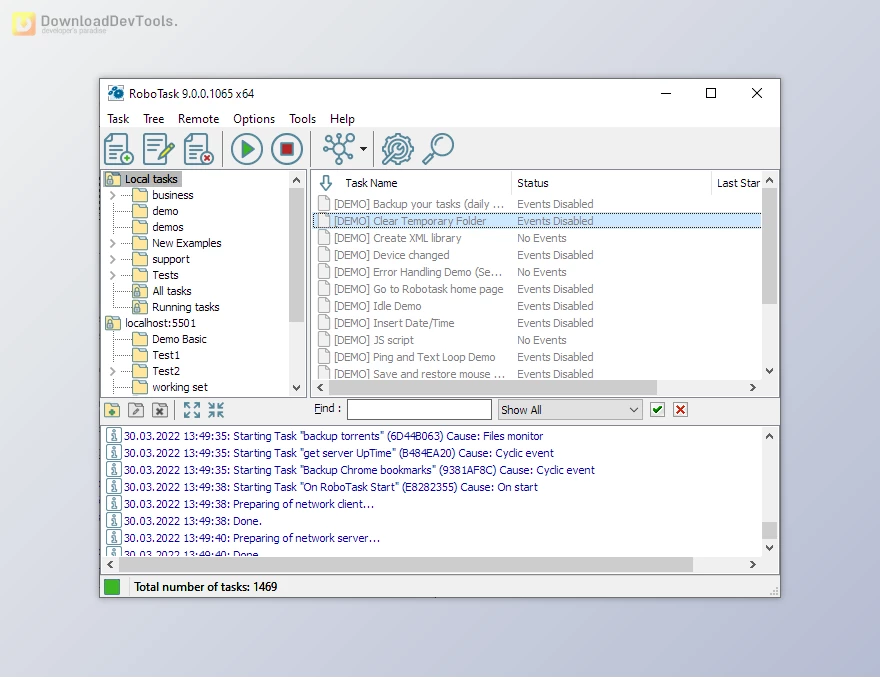The width and height of the screenshot is (880, 677).
Task: Click the green status indicator in status bar
Action: click(x=112, y=587)
